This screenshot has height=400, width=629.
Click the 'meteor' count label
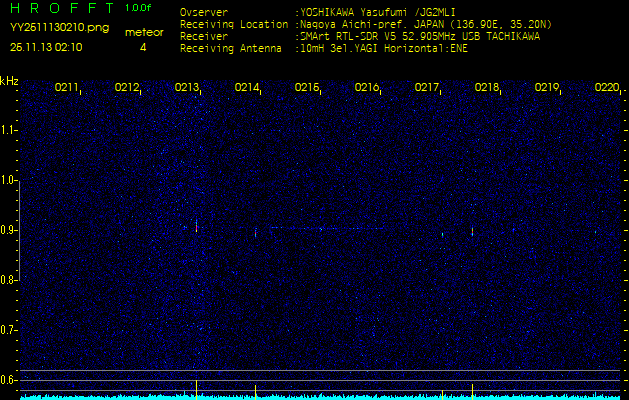point(144,32)
